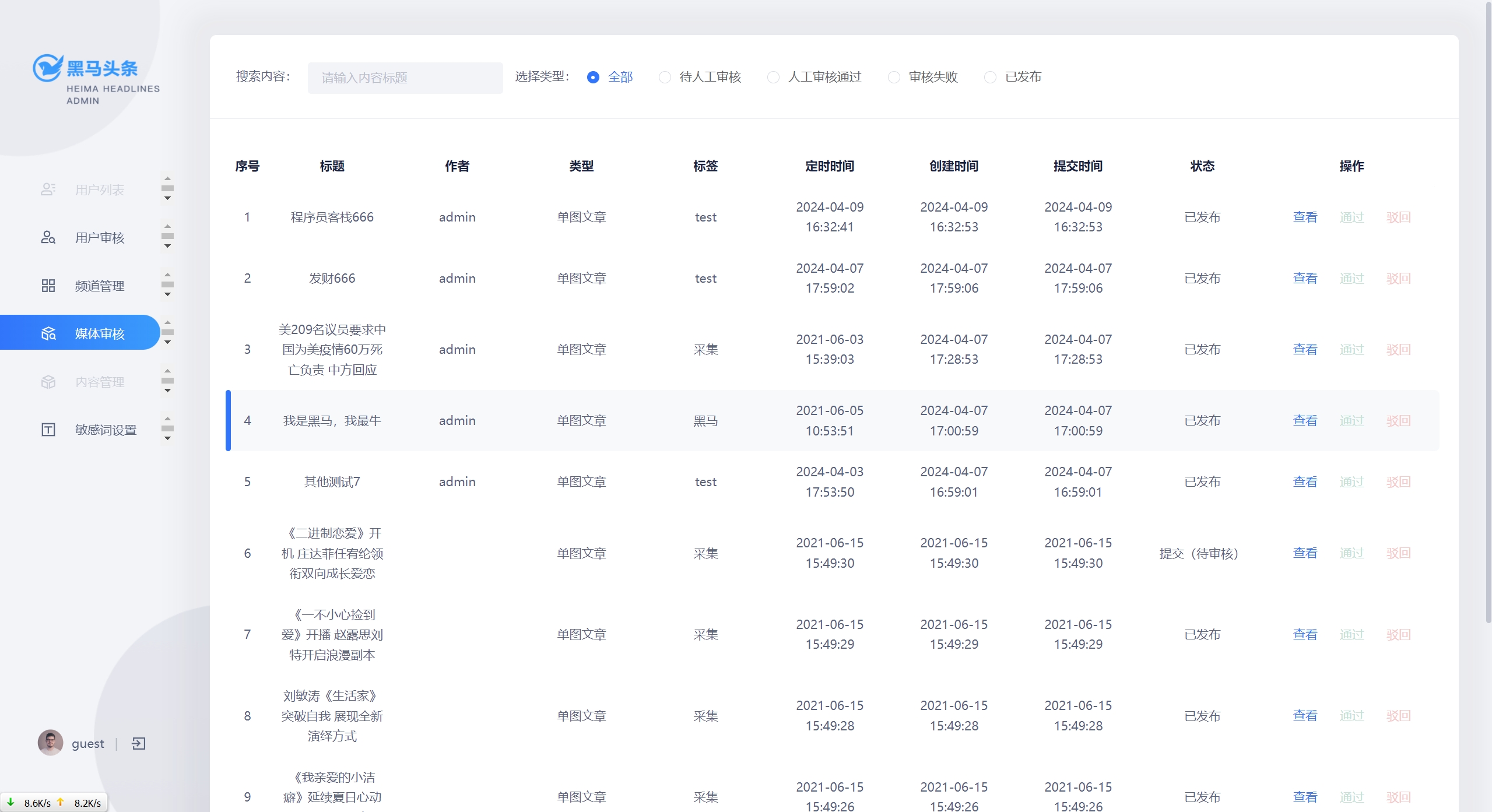Viewport: 1492px width, 812px height.
Task: Click the title 美209名议员要求中国为美疫情60万死亡负责
Action: 332,349
